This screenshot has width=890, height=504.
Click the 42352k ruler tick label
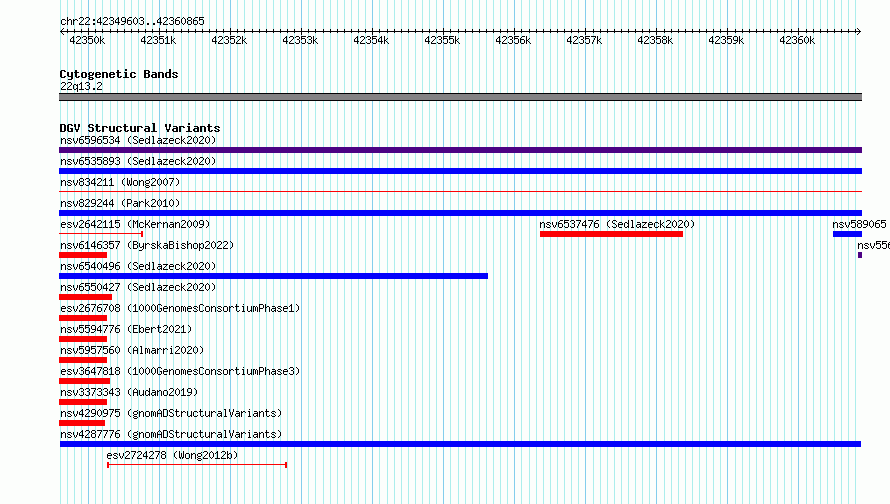coord(229,40)
